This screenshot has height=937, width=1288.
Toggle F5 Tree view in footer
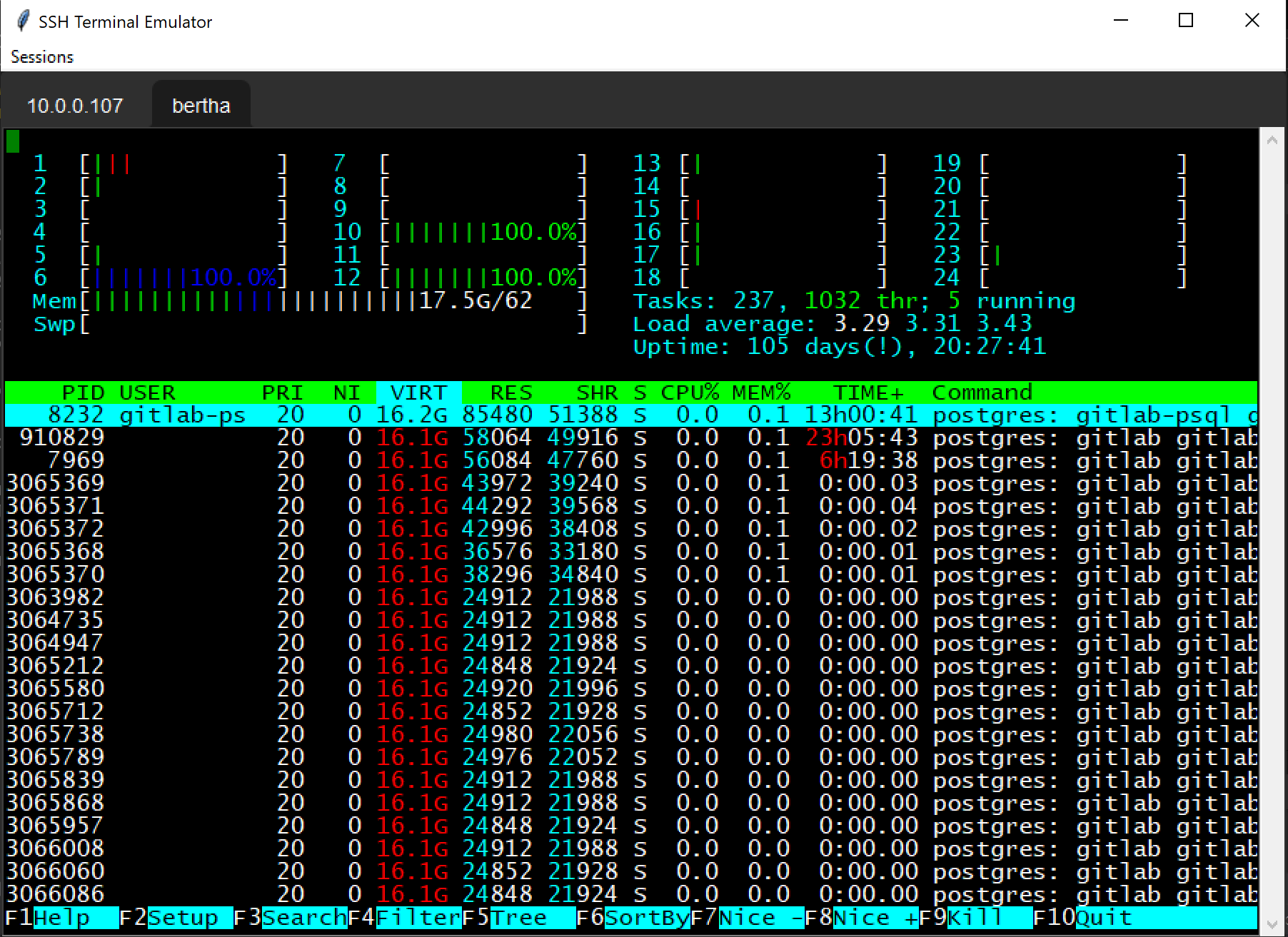(x=518, y=918)
